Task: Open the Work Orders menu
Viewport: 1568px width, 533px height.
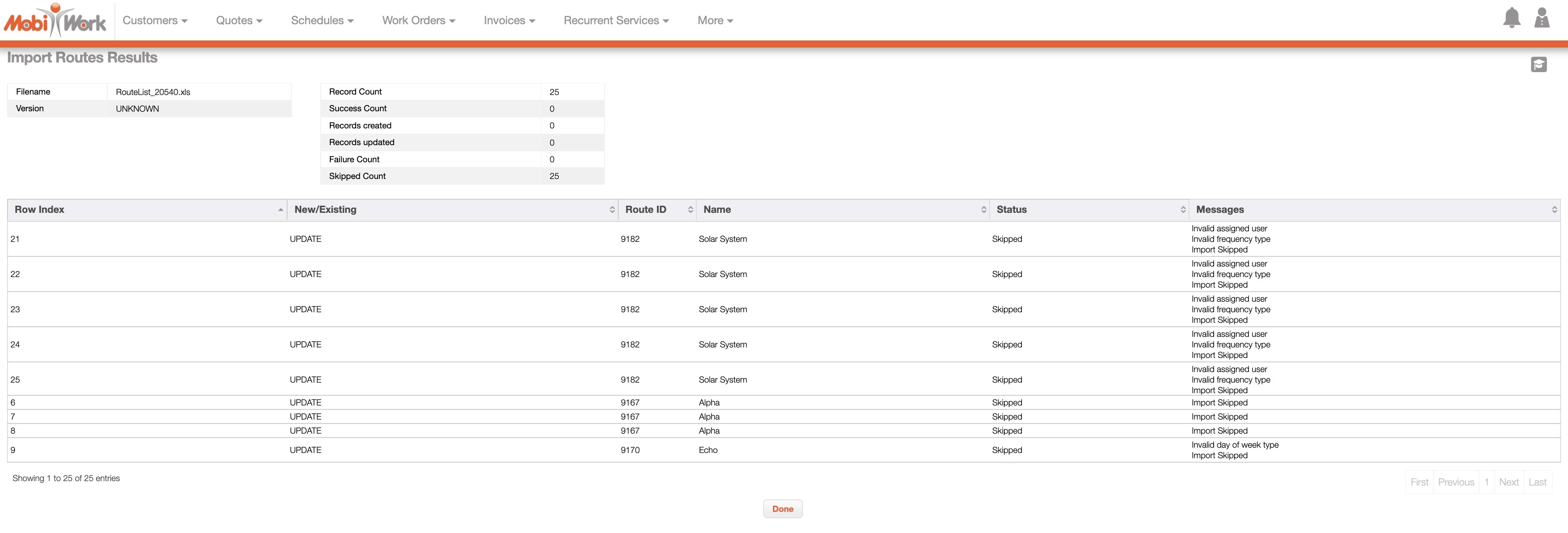Action: [418, 21]
